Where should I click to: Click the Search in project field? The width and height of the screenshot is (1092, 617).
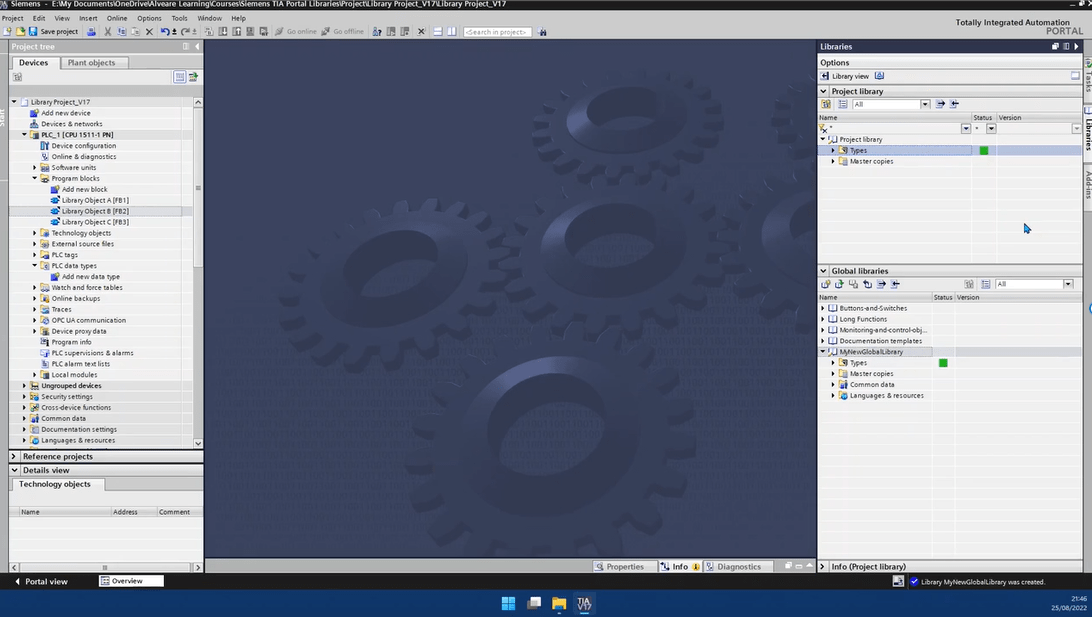click(497, 32)
